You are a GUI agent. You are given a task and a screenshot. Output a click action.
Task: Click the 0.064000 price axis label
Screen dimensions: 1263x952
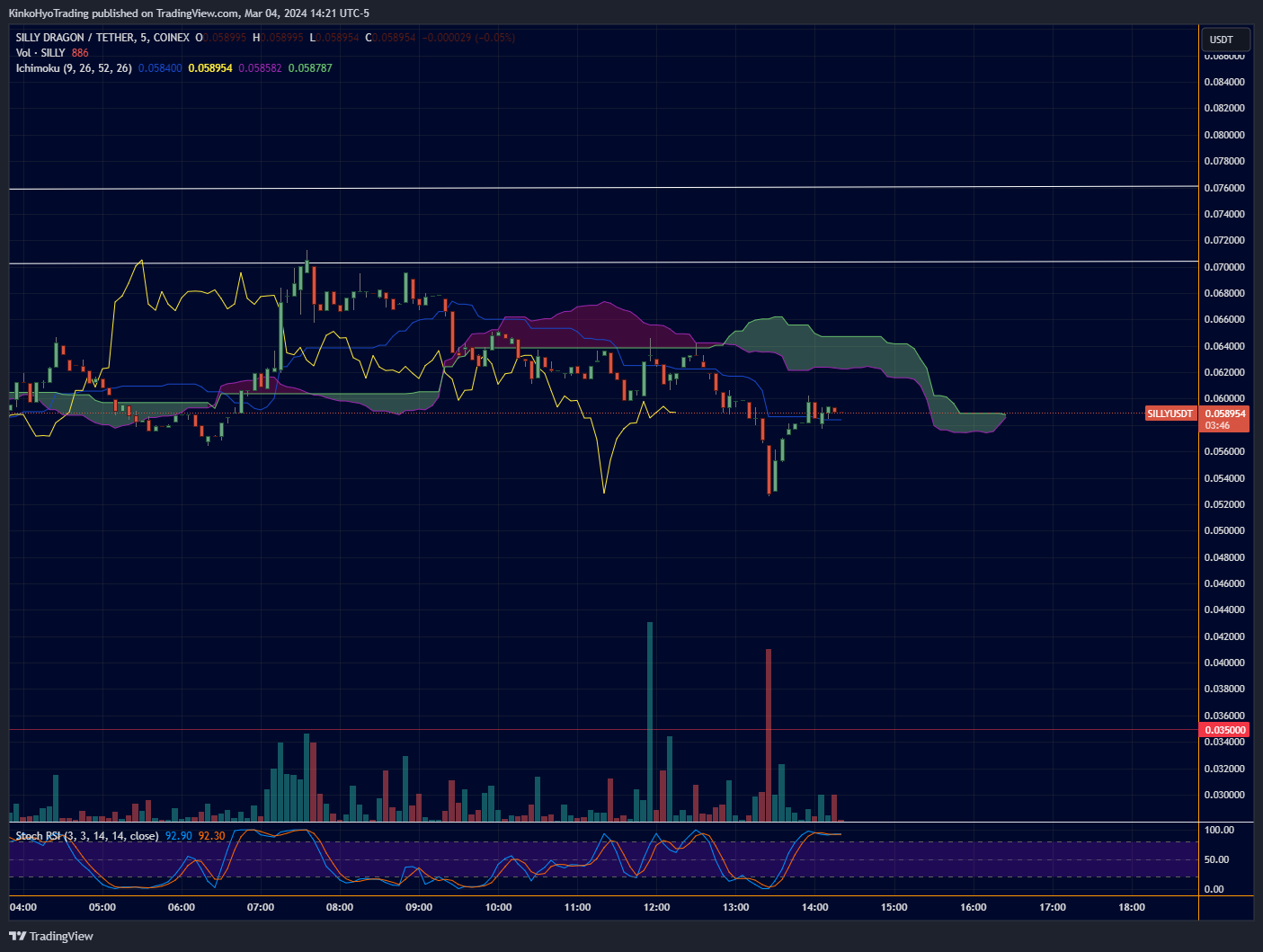click(1224, 346)
